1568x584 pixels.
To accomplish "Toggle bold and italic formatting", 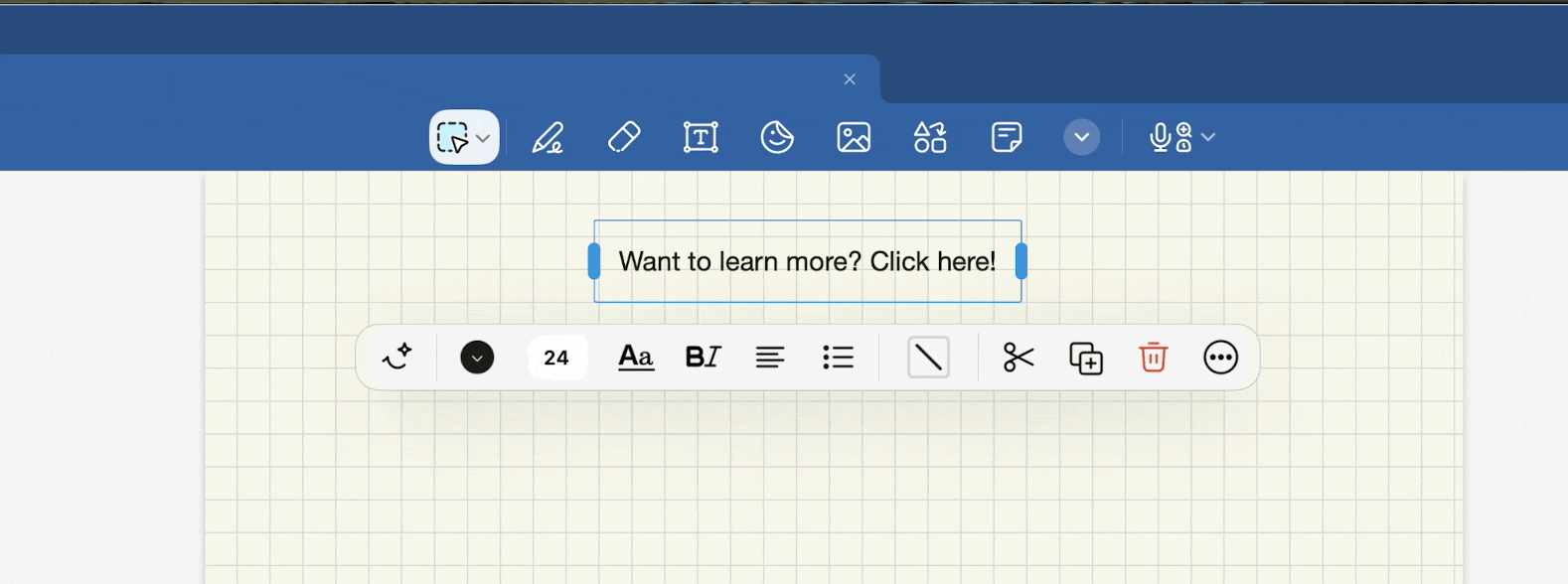I will click(703, 357).
